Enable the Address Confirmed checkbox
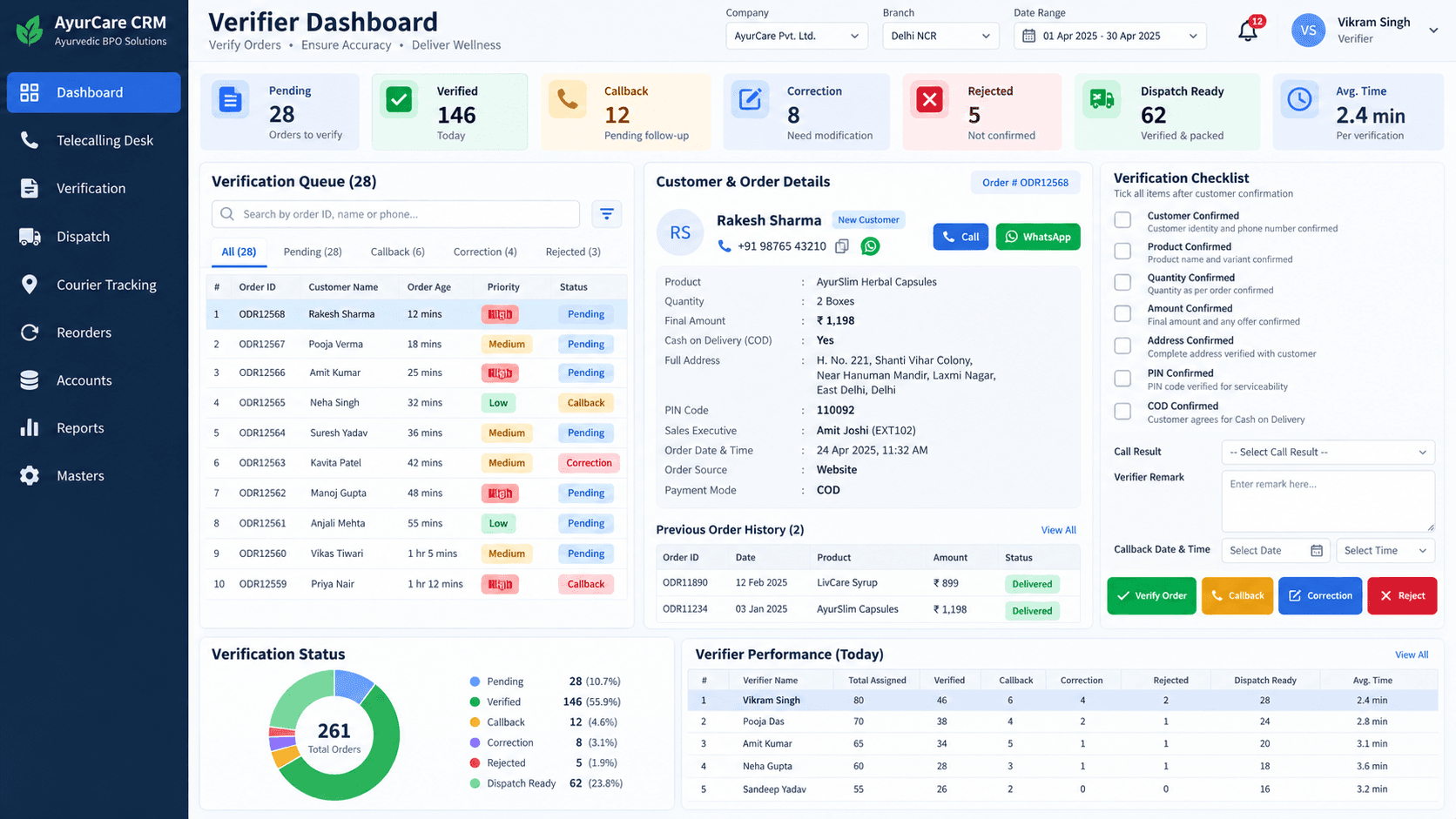Viewport: 1456px width, 819px height. tap(1123, 346)
